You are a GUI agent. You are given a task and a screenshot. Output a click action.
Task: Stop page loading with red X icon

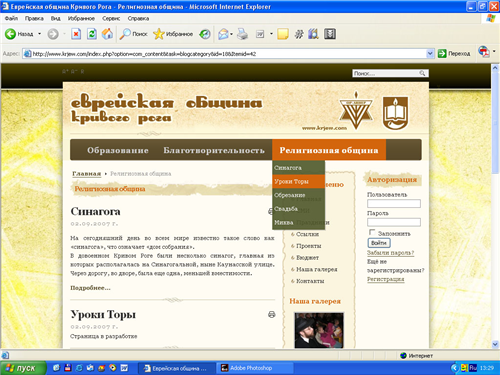coord(76,34)
